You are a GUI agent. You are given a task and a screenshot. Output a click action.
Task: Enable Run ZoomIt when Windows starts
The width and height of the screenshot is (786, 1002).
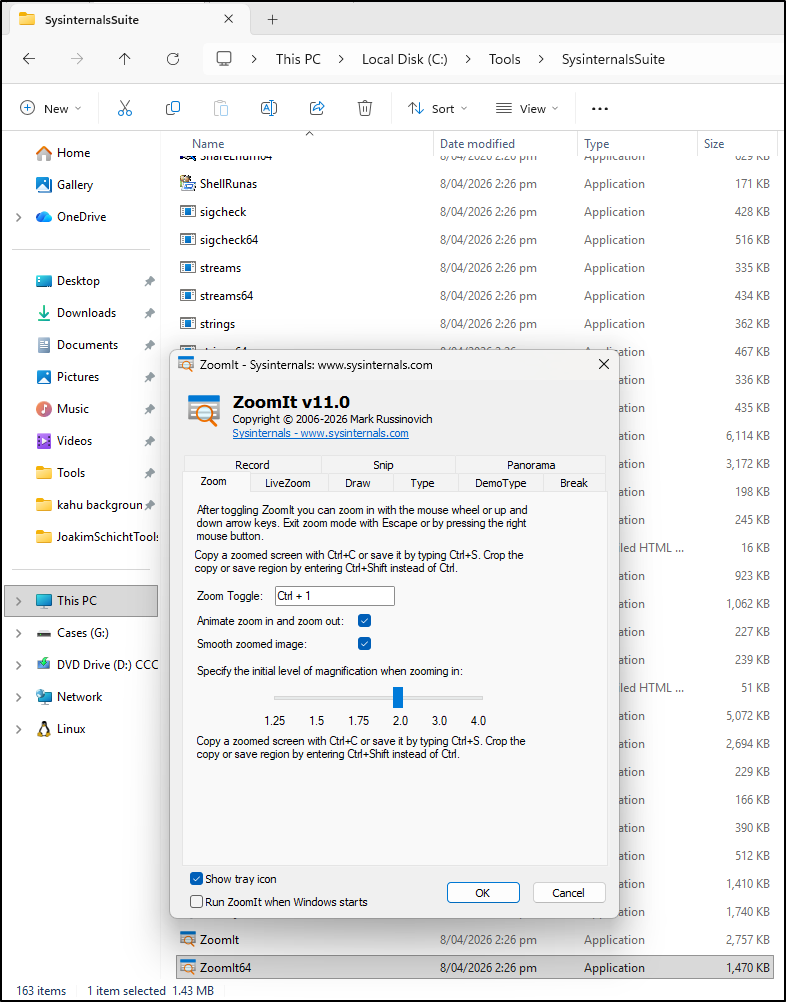coord(197,902)
